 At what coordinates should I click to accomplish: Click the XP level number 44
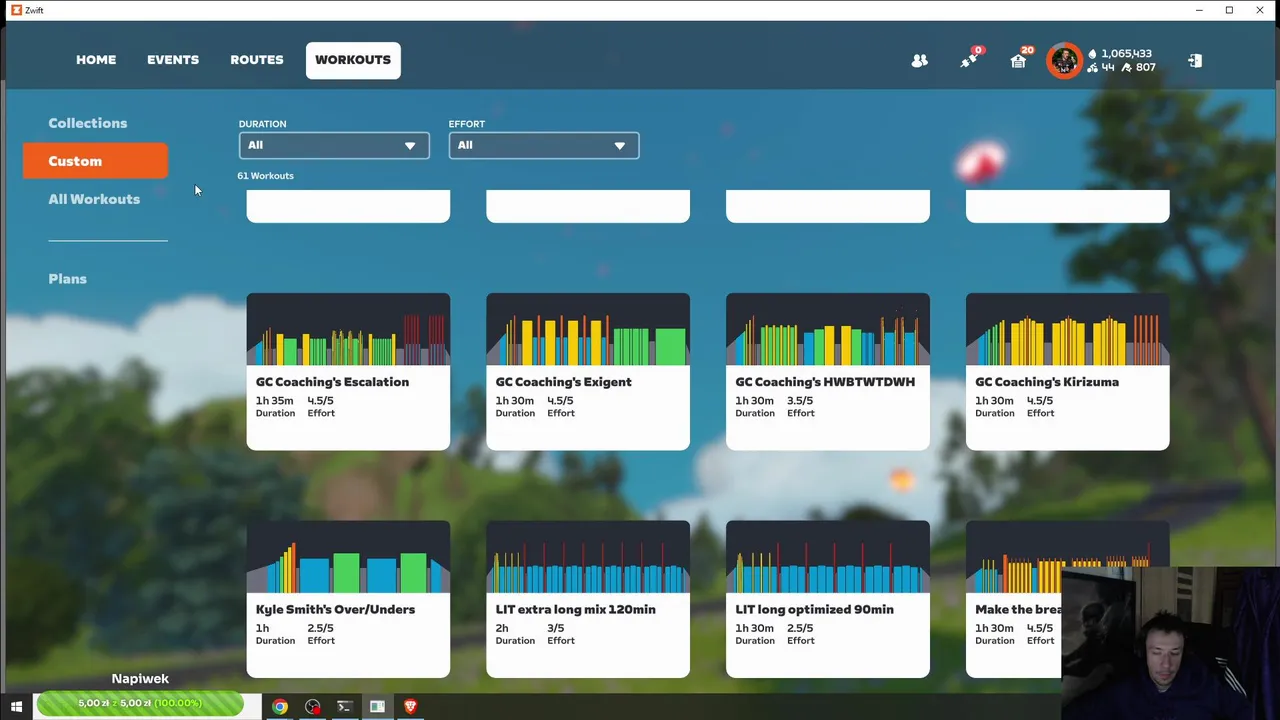point(1108,68)
